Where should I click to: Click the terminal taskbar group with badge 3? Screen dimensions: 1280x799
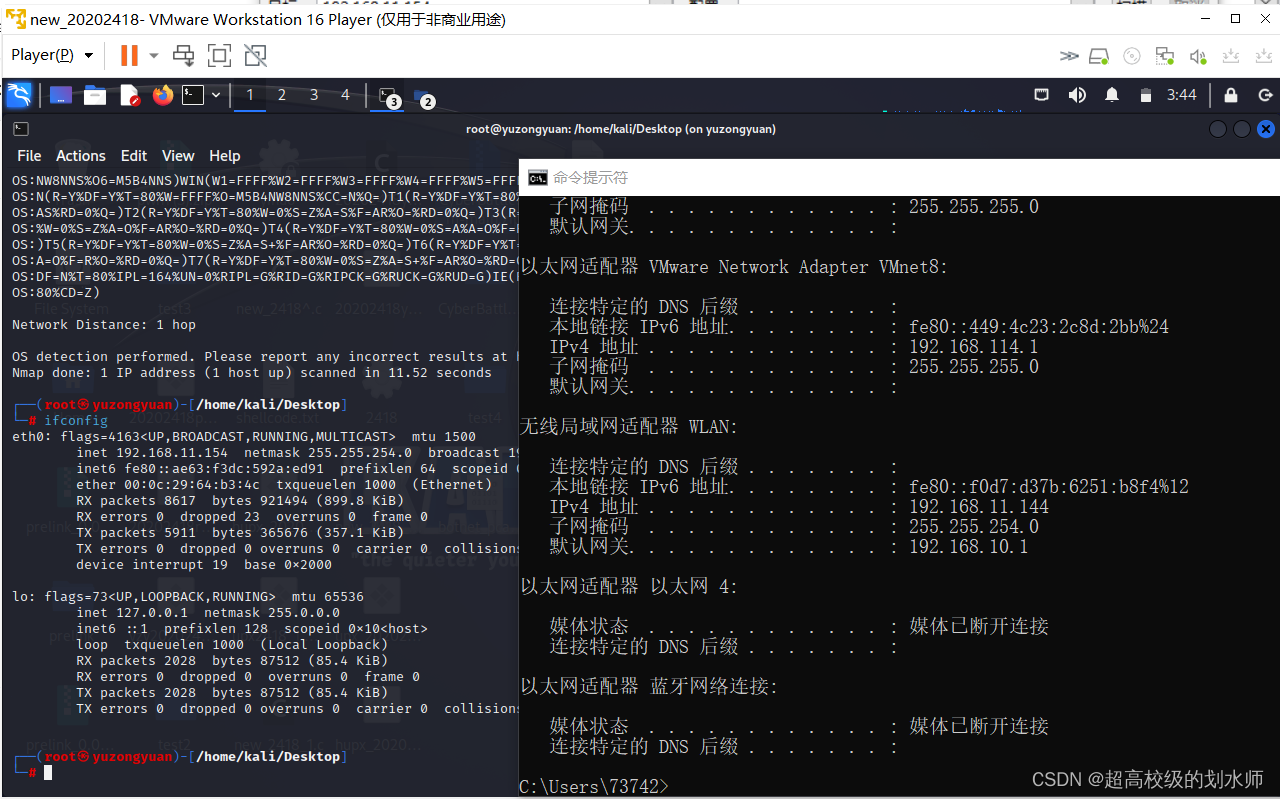click(x=388, y=96)
